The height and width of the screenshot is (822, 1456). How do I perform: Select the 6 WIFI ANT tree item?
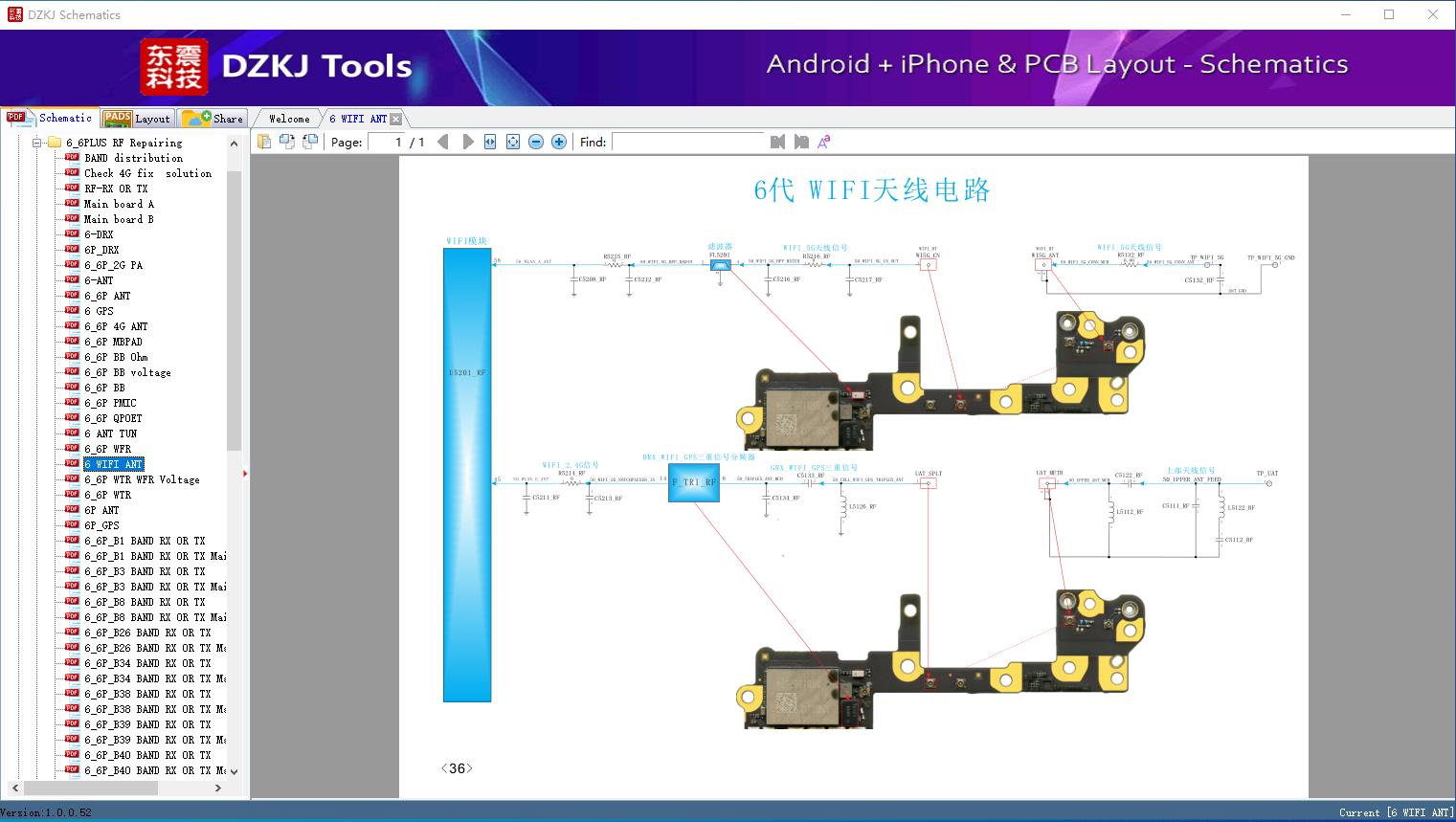click(x=113, y=464)
